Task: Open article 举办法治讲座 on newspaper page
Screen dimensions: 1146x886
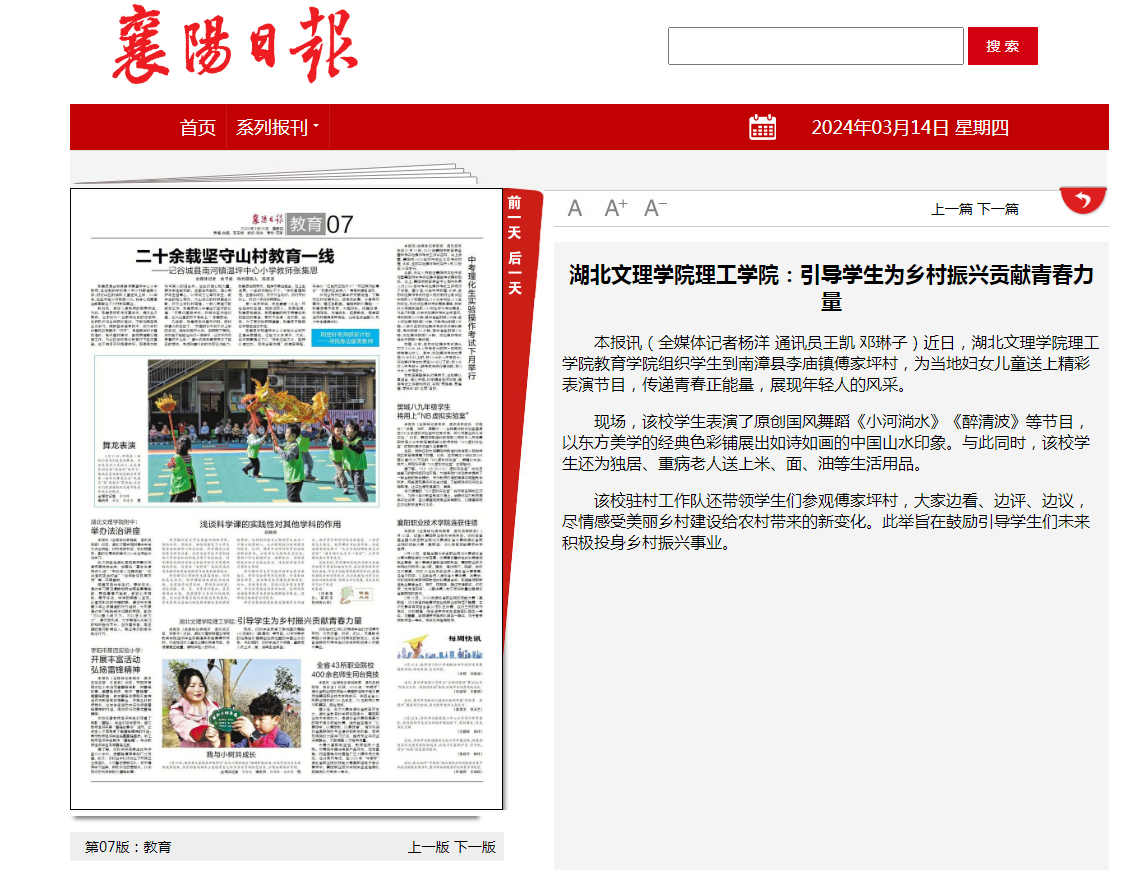Action: (x=115, y=531)
